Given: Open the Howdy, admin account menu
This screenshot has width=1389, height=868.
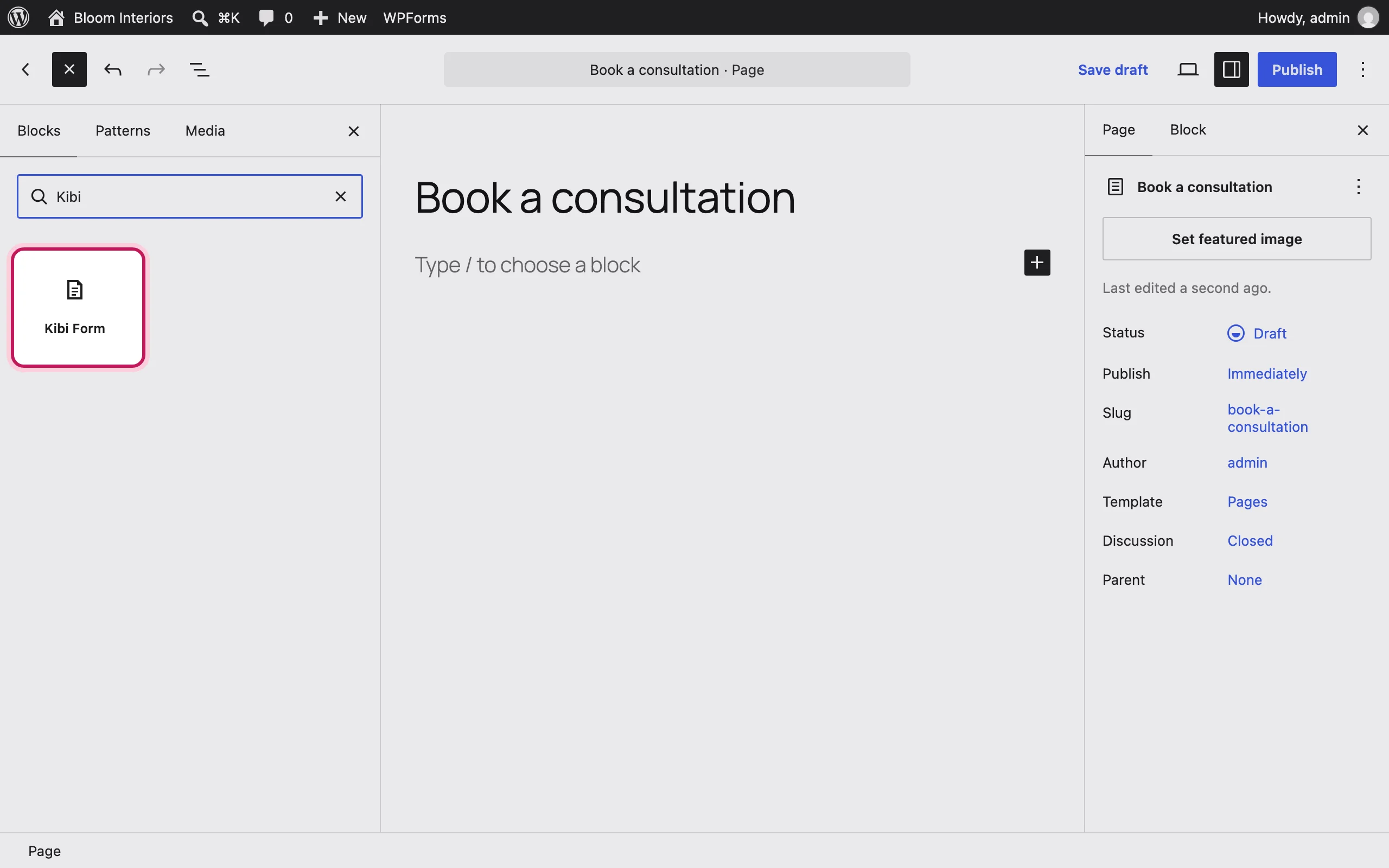Looking at the screenshot, I should 1317,17.
